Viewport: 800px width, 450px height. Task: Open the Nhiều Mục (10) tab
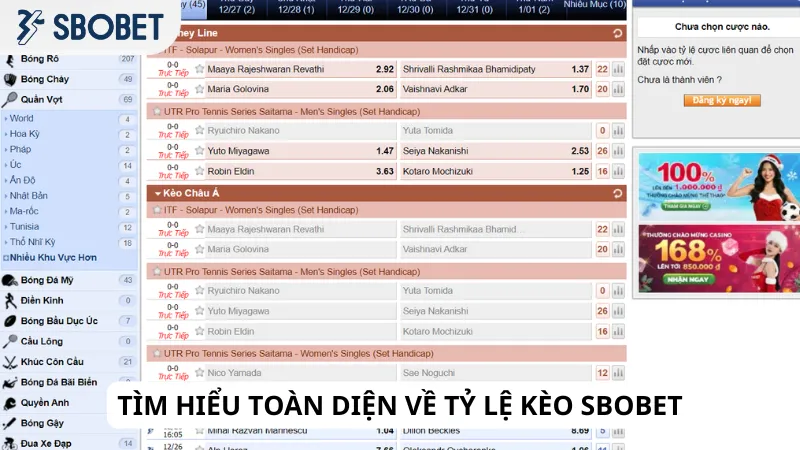pyautogui.click(x=595, y=5)
